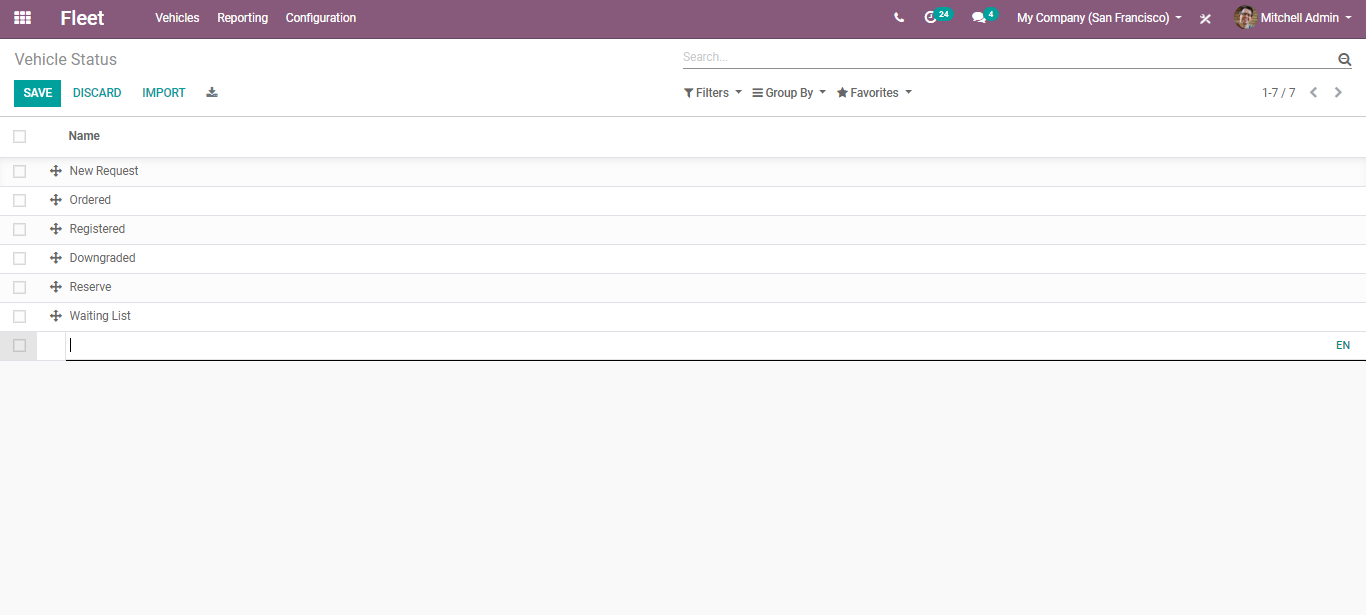Image resolution: width=1366 pixels, height=615 pixels.
Task: Click drag handle for Reserve row
Action: click(56, 287)
